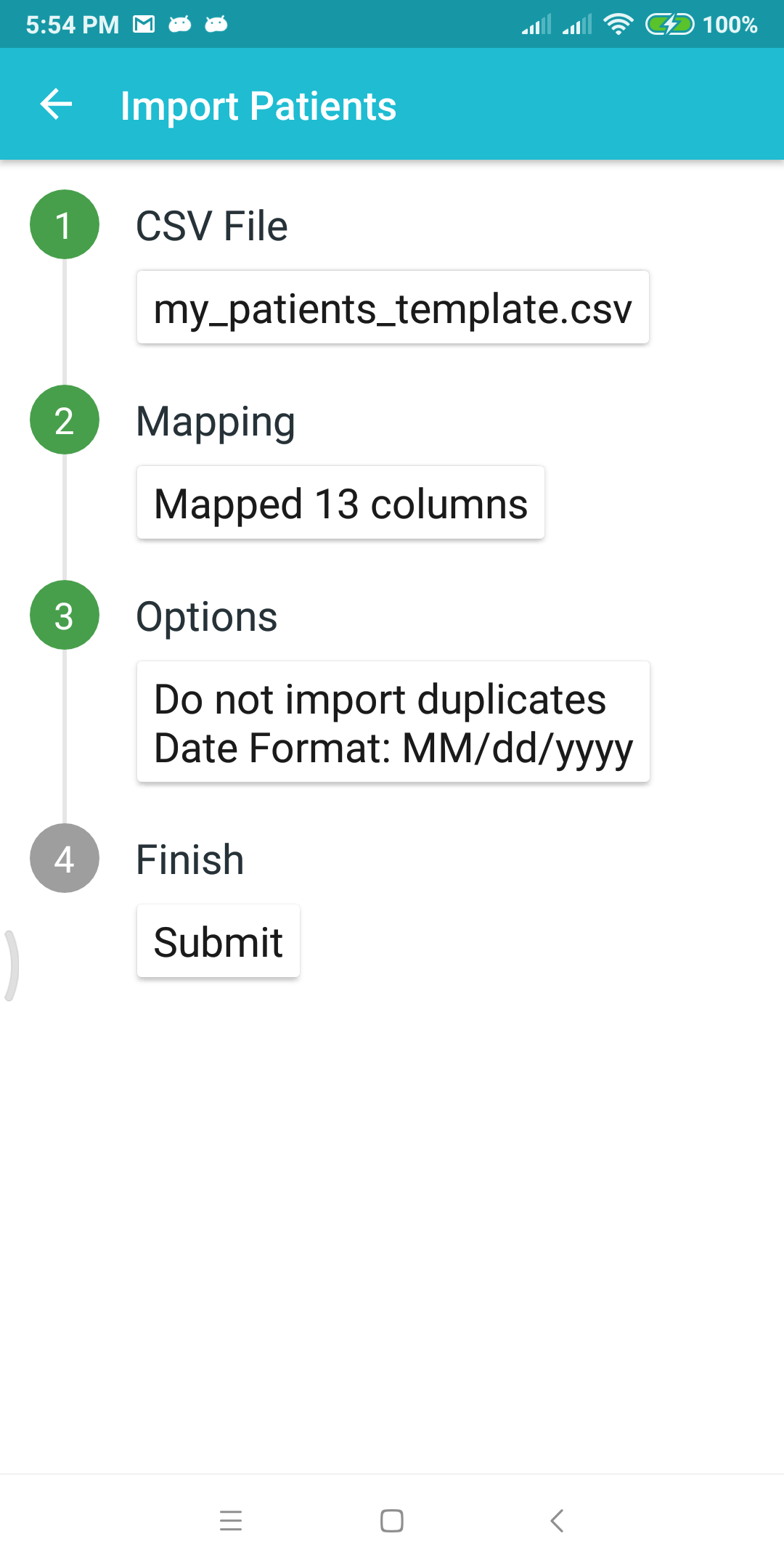This screenshot has height=1568, width=784.
Task: Open the Finish step heading
Action: (190, 859)
